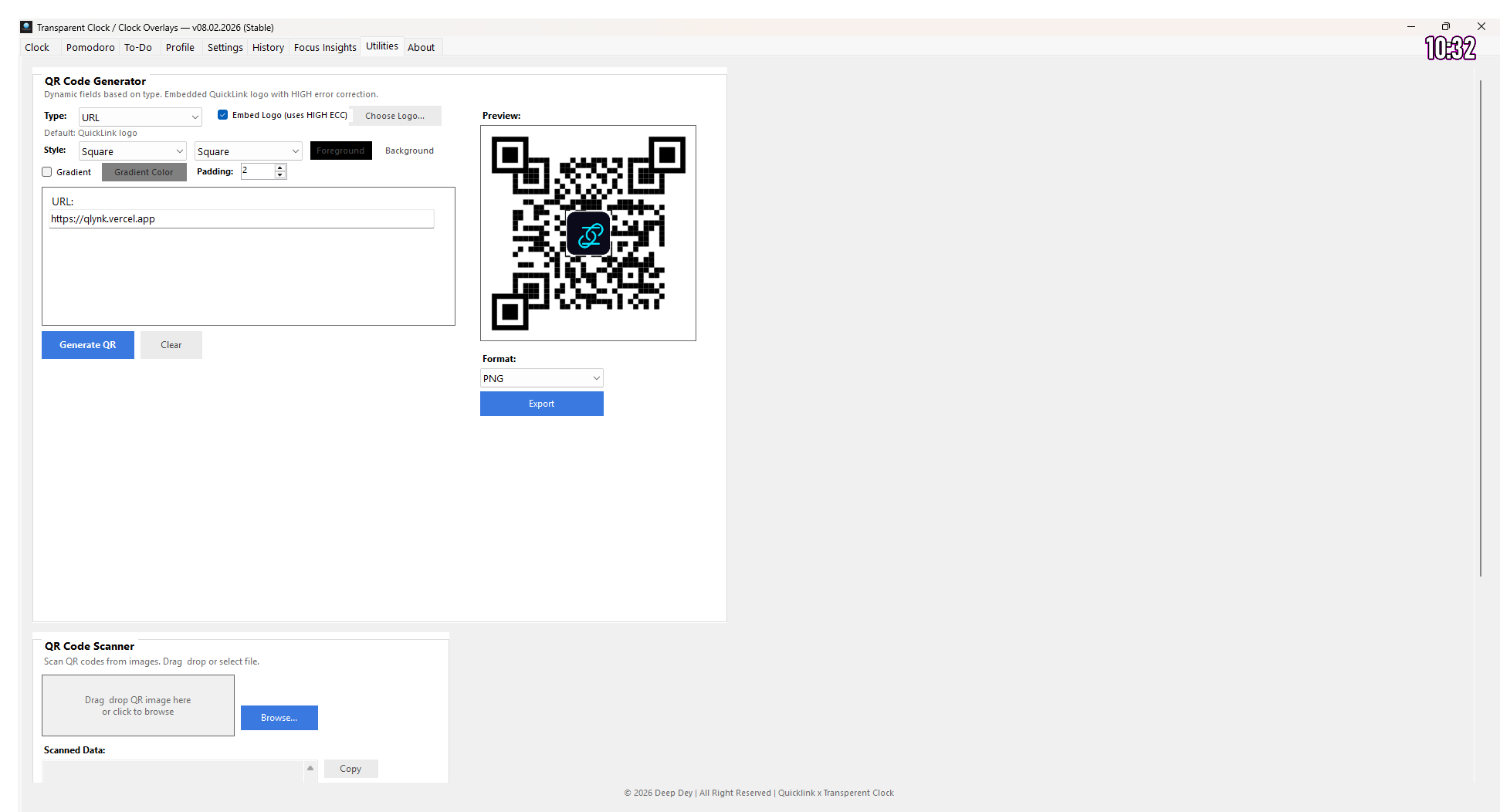Click the QuickLink logo in the QR preview
This screenshot has width=1500, height=812.
click(x=589, y=234)
